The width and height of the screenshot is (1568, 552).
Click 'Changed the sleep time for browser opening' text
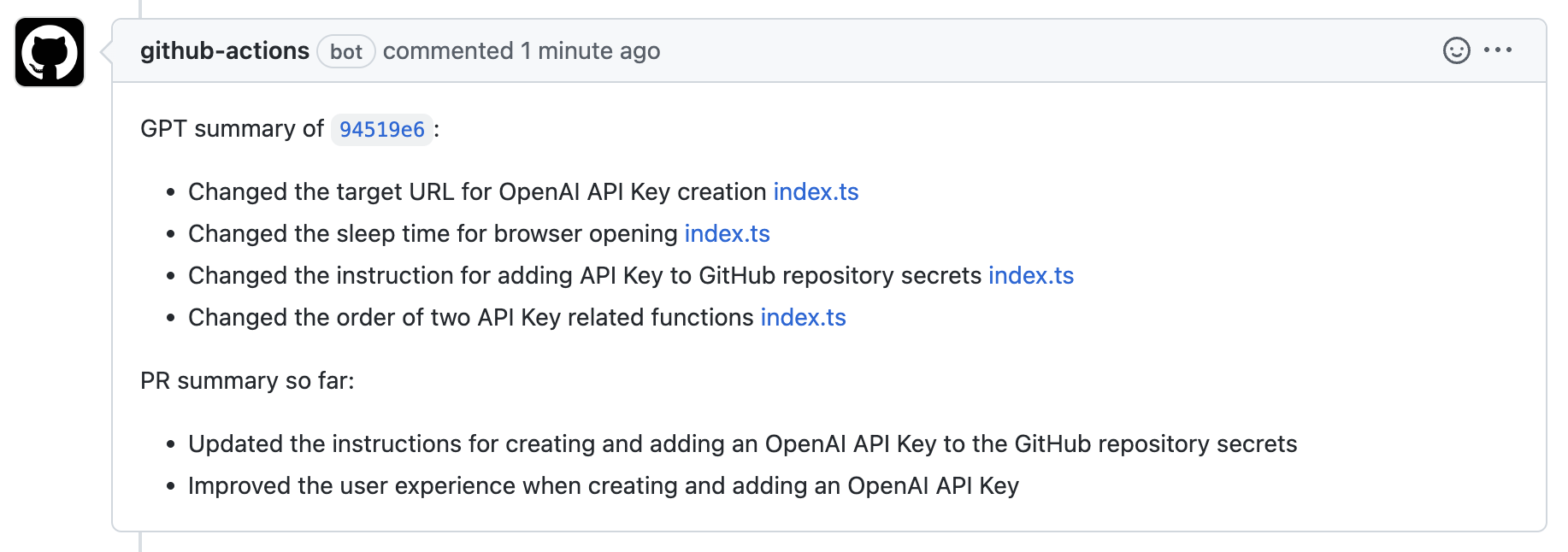tap(433, 234)
